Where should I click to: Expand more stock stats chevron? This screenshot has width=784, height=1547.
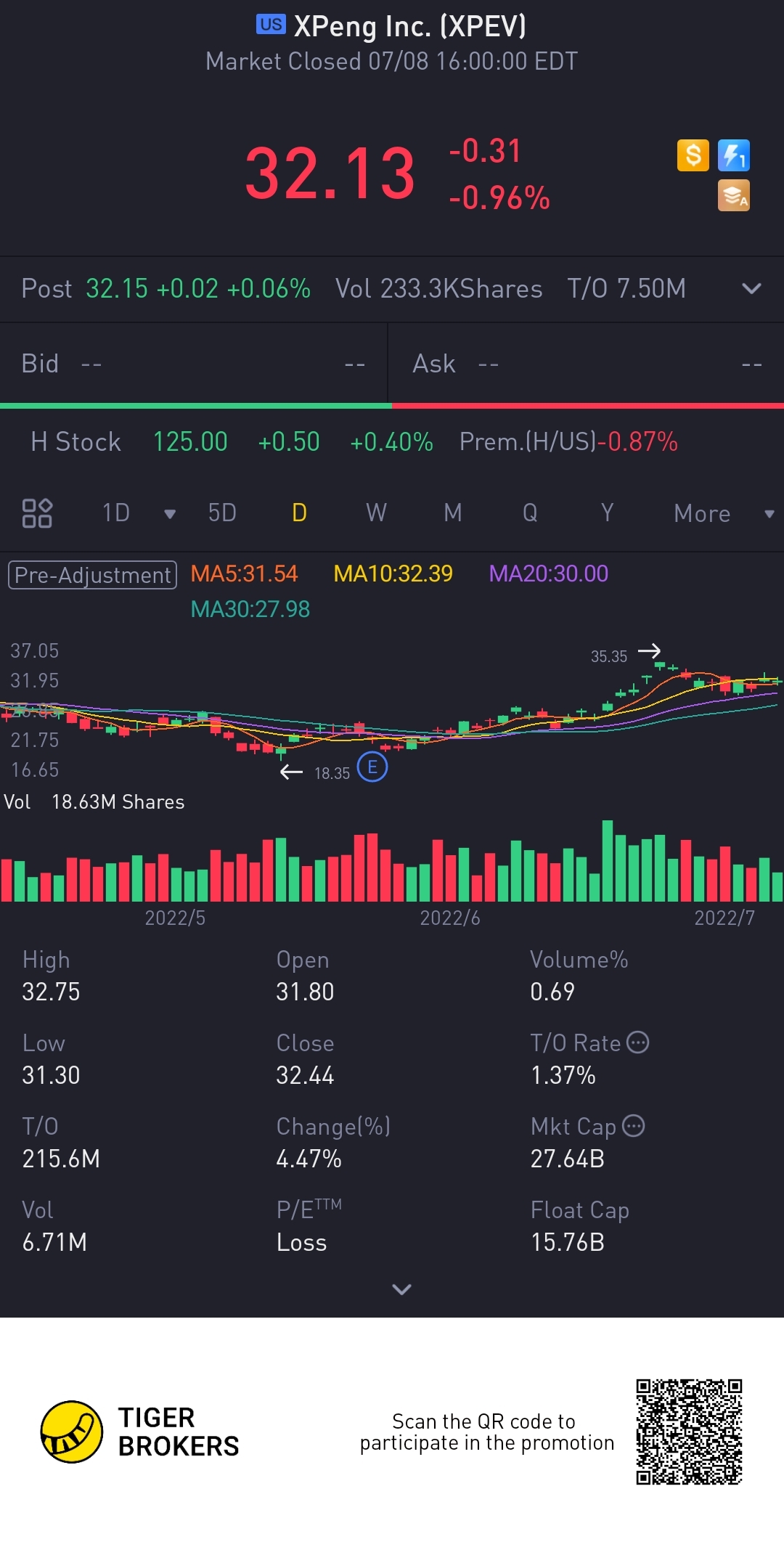pos(401,1289)
